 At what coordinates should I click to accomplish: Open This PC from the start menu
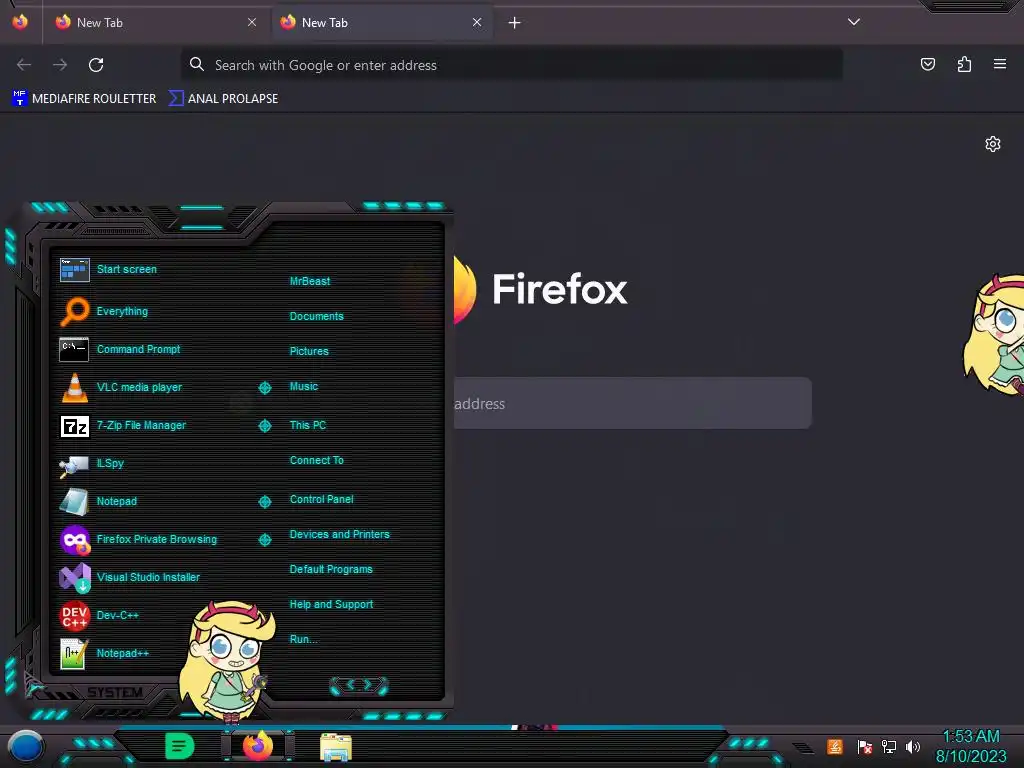point(308,425)
